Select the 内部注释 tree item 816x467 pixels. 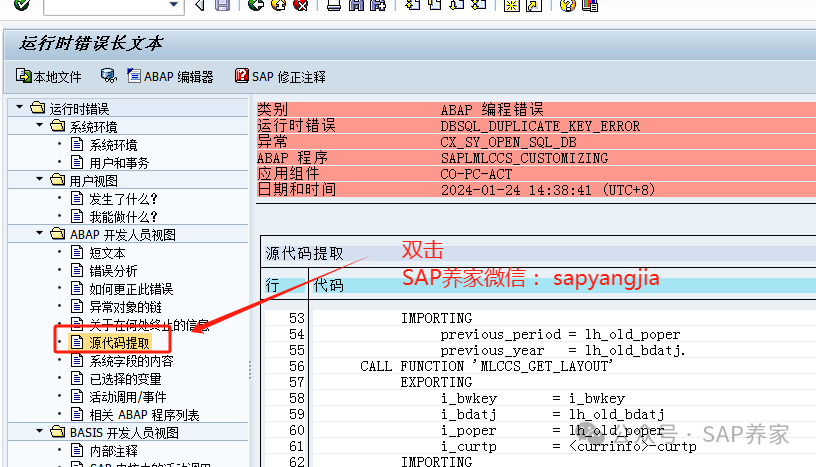pyautogui.click(x=113, y=451)
